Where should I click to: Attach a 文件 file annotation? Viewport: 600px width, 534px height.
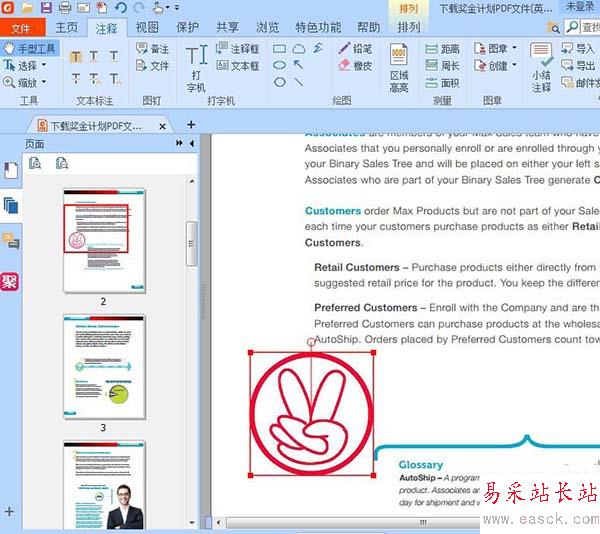[152, 65]
